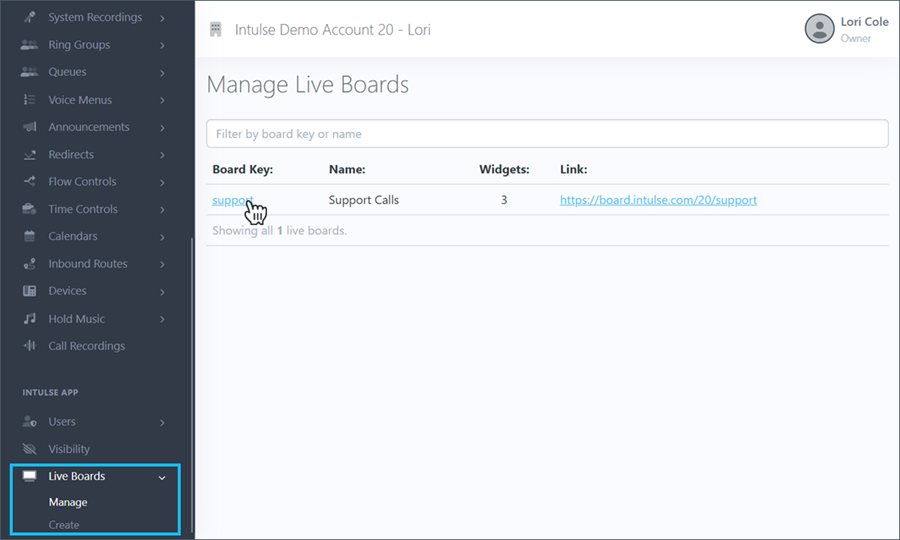Expand the Announcements chevron
This screenshot has width=900, height=540.
(x=162, y=128)
